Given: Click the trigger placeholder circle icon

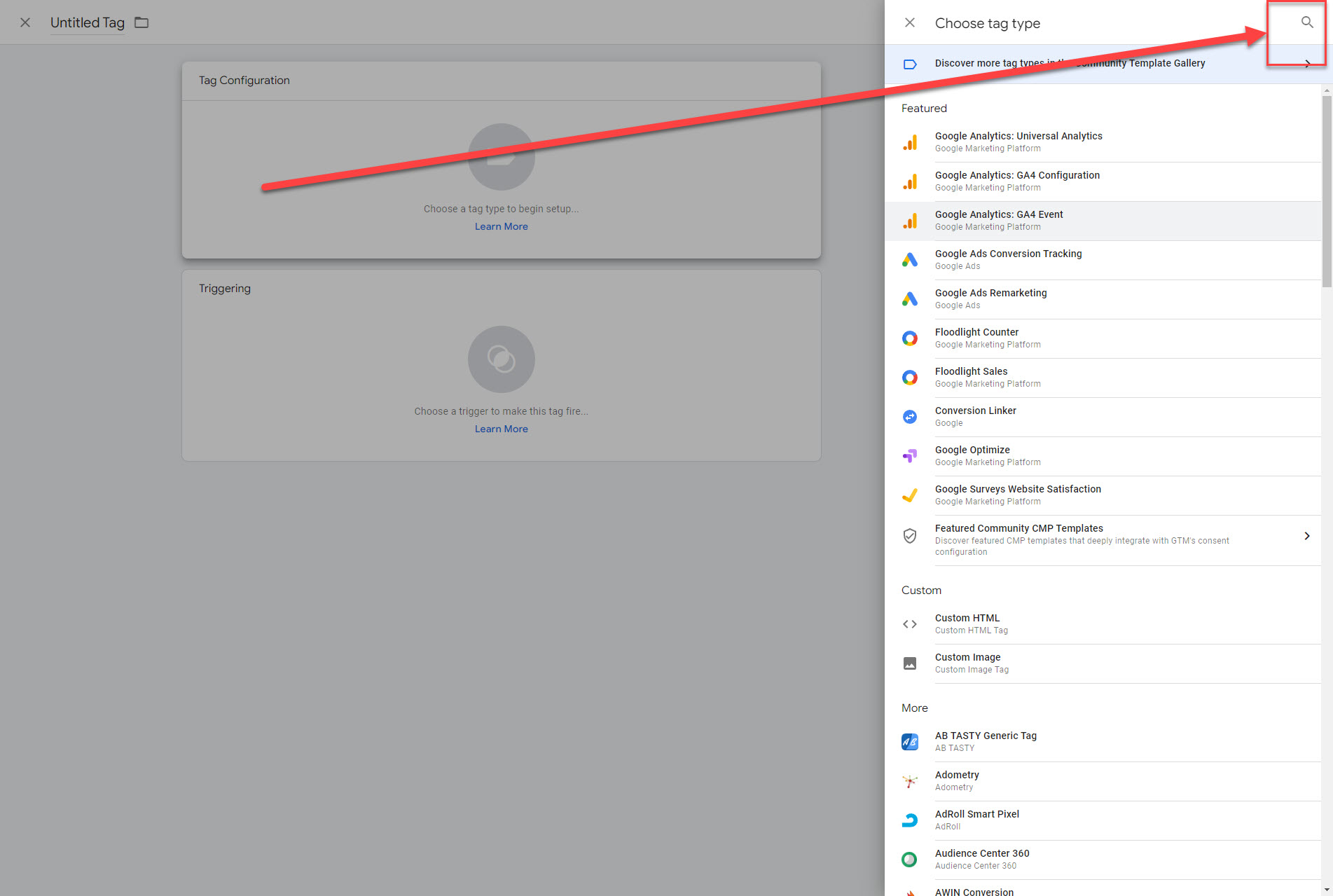Looking at the screenshot, I should [501, 359].
